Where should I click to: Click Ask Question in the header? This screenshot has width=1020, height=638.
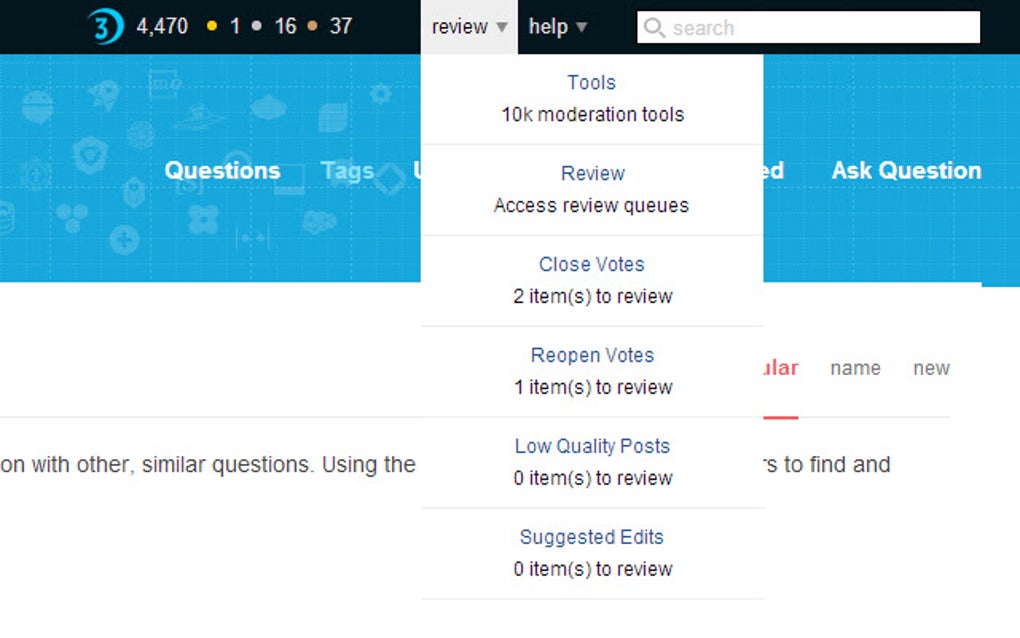click(x=905, y=170)
